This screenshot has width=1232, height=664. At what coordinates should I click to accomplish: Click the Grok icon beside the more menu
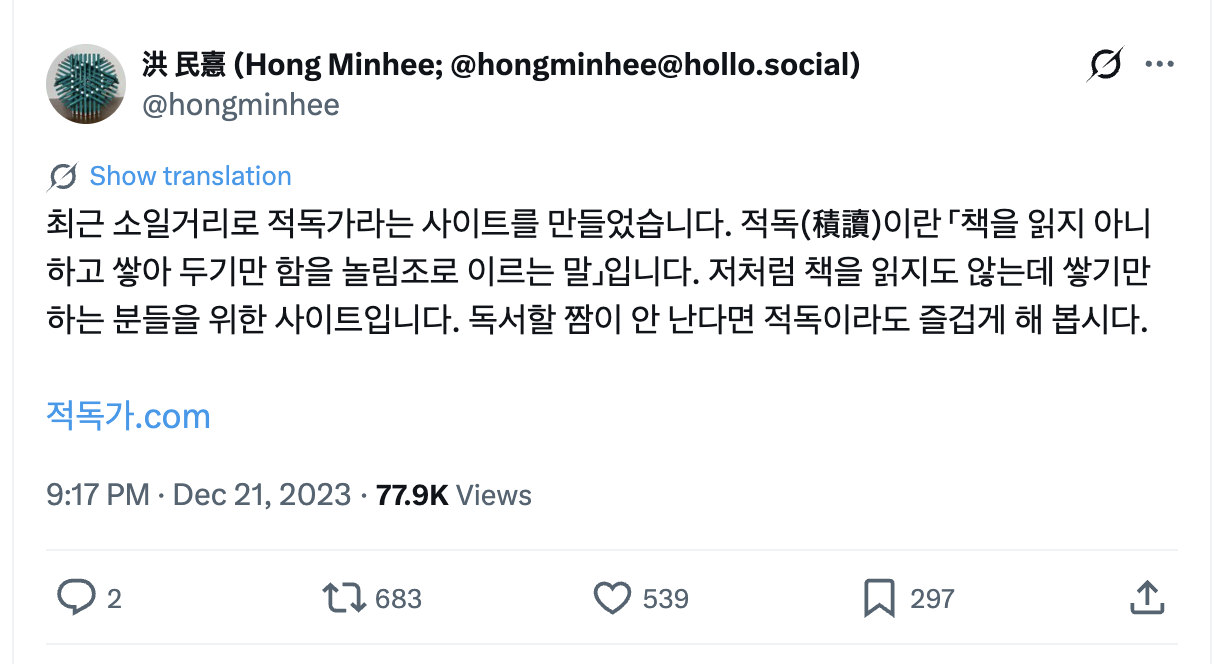(1105, 65)
